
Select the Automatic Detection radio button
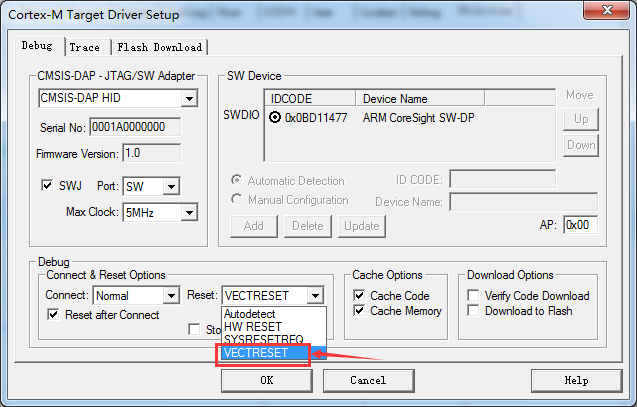click(236, 180)
